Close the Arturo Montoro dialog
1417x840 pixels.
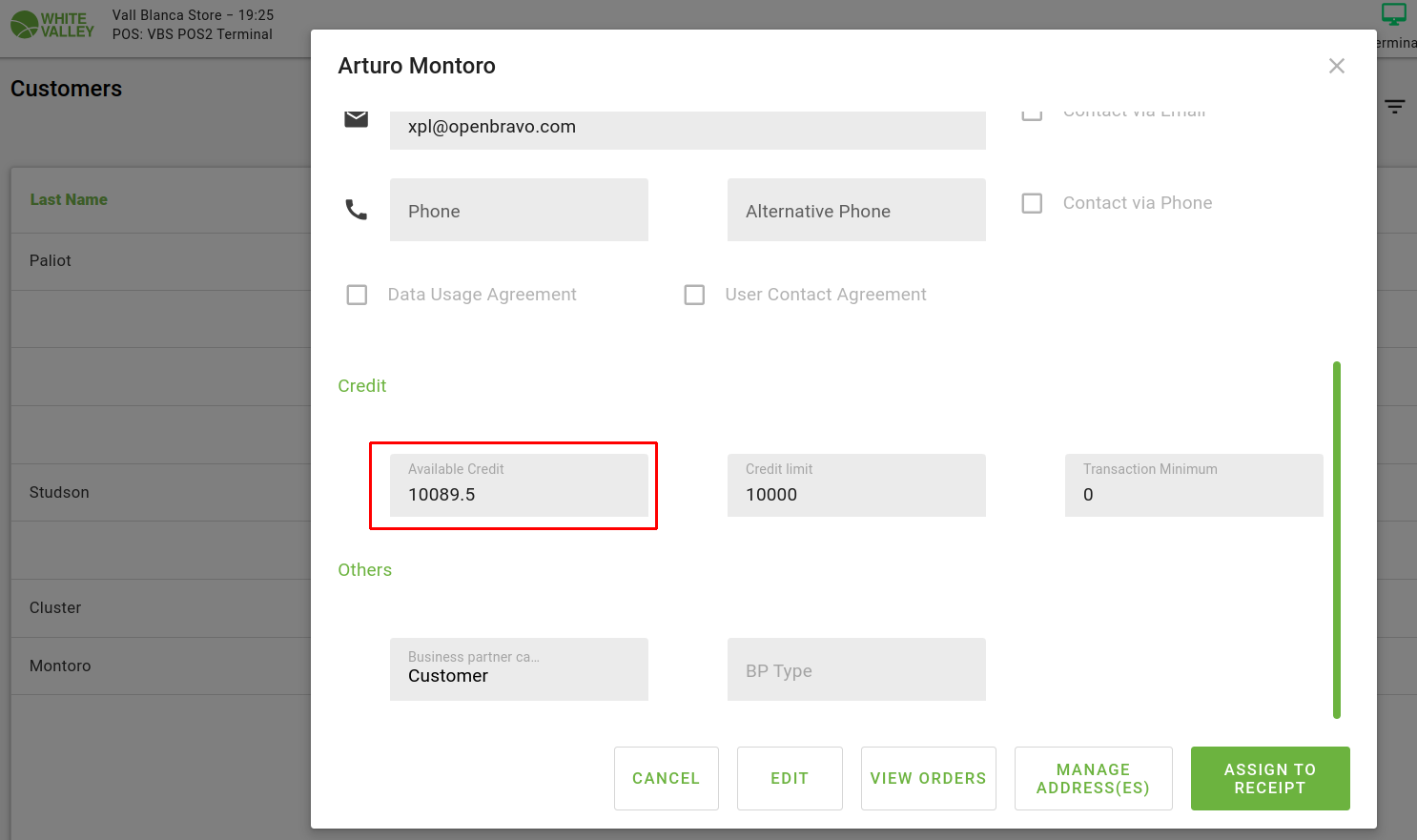pos(1337,66)
